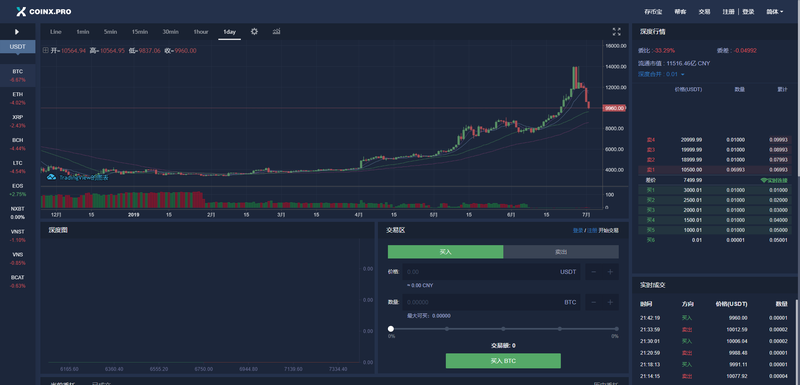Viewport: 800px width, 385px height.
Task: Click the login link in the header
Action: [748, 12]
